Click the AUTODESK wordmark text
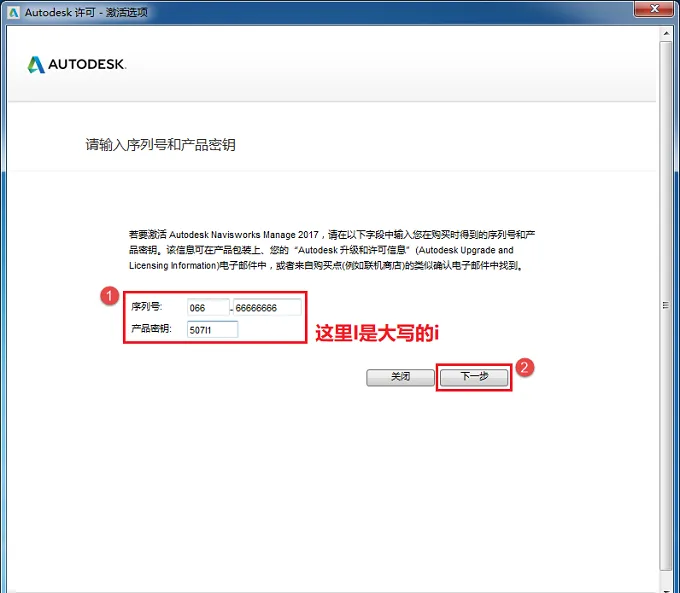This screenshot has height=593, width=680. pos(87,65)
